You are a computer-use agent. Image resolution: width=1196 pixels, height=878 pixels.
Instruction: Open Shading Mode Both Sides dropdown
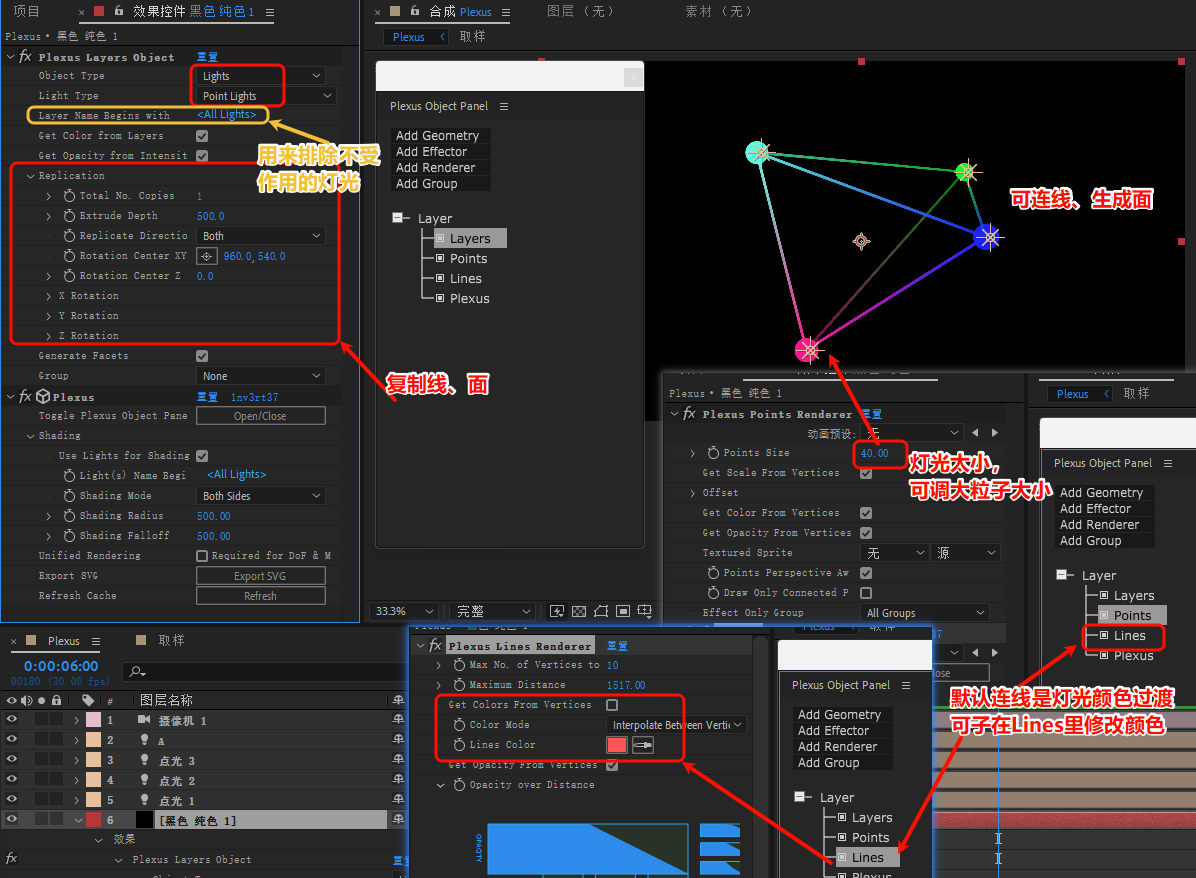click(x=261, y=496)
